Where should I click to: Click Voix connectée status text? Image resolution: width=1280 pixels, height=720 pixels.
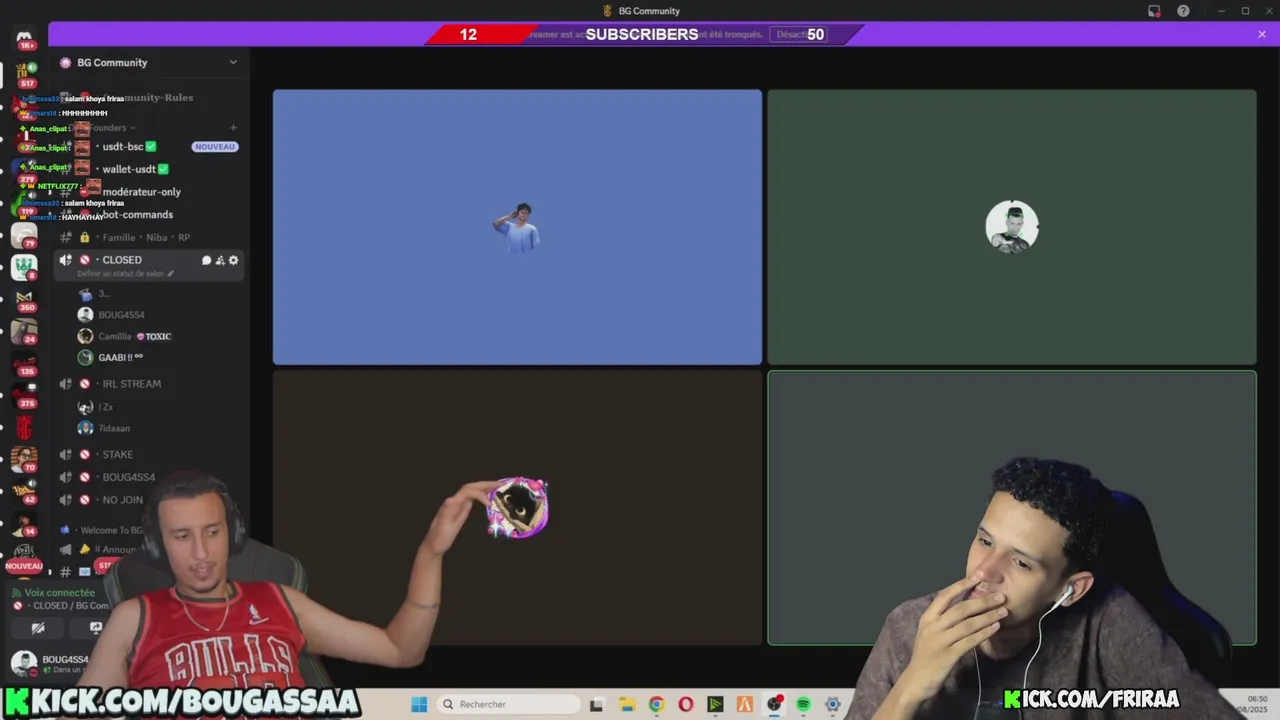[59, 593]
